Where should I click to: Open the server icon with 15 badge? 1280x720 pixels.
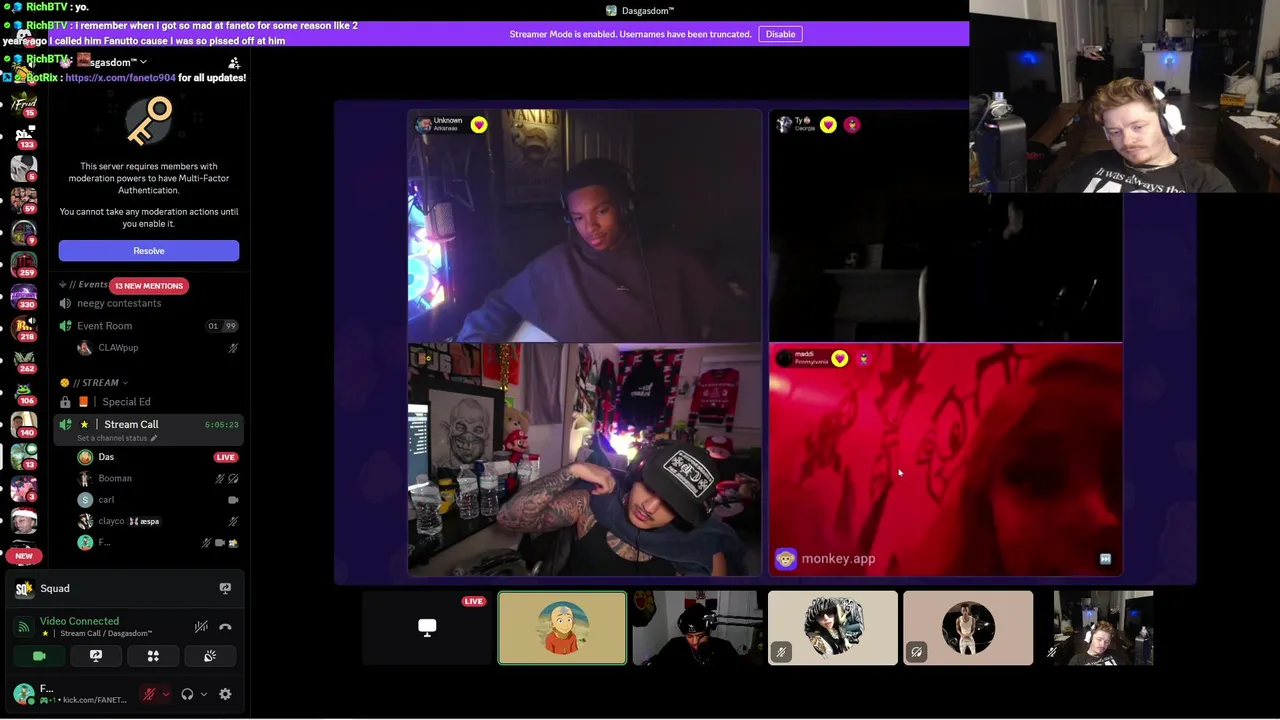pyautogui.click(x=24, y=104)
